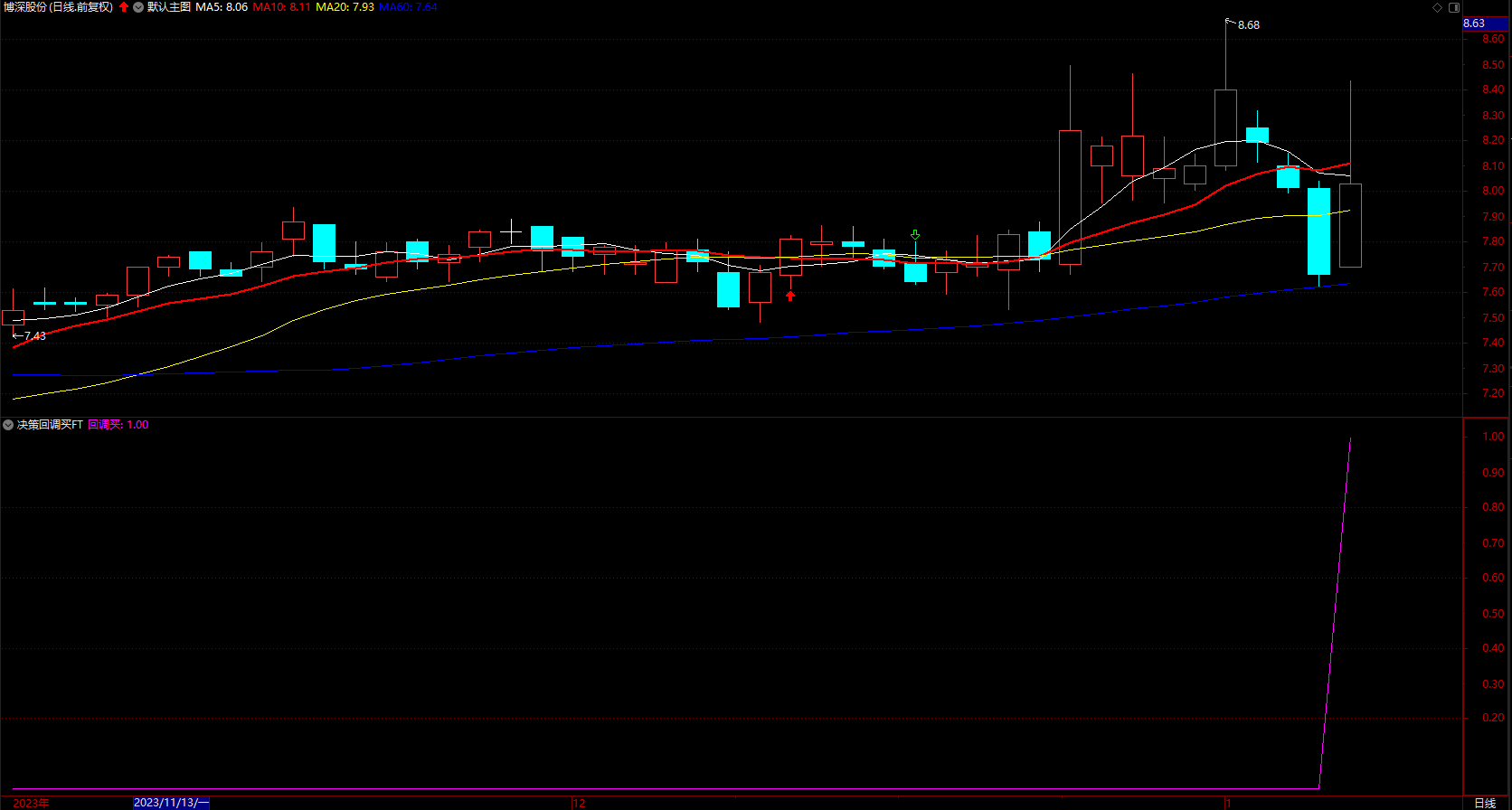Click the 2023年 label on time axis

pos(32,803)
